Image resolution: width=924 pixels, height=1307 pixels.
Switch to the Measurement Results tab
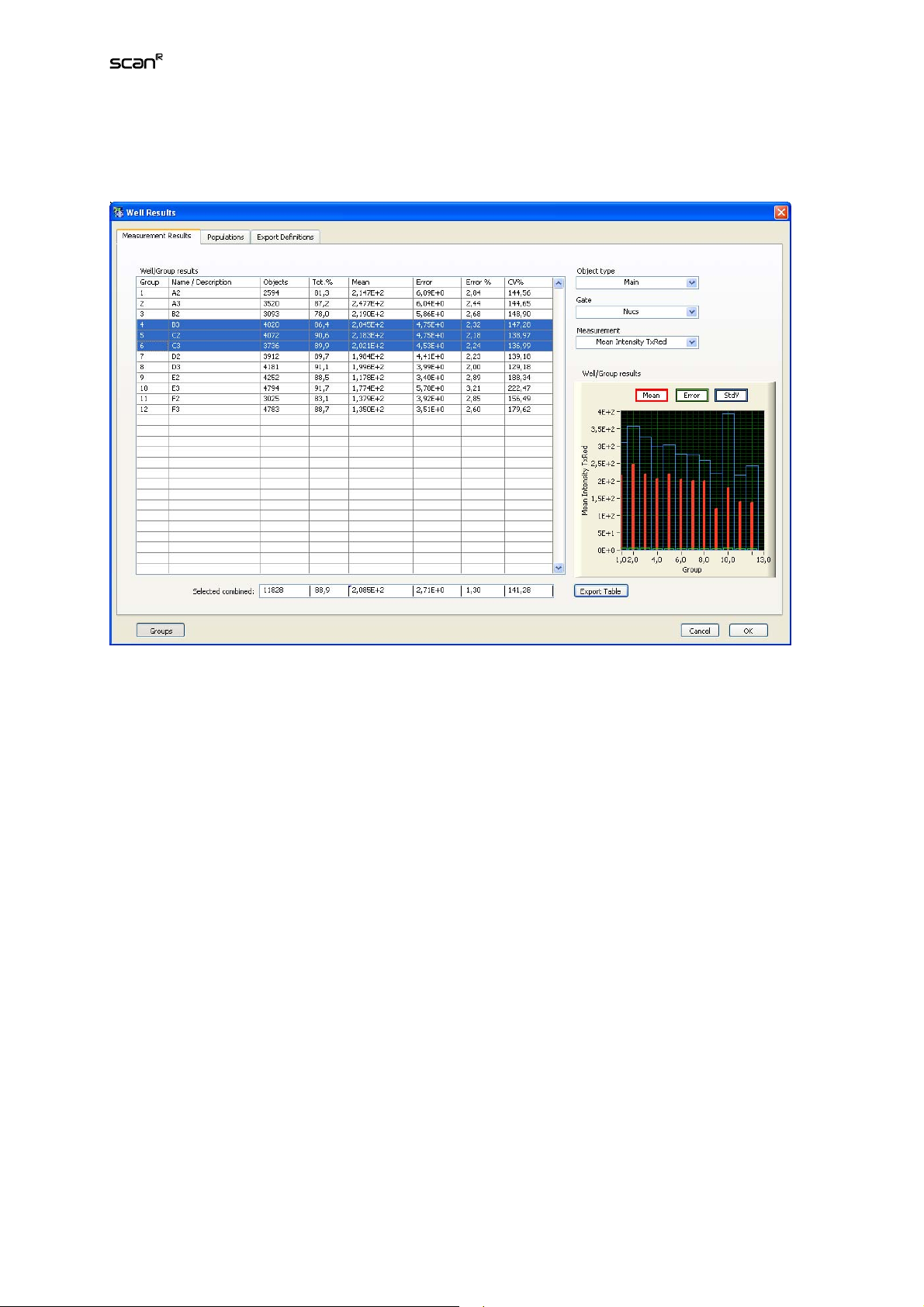157,236
